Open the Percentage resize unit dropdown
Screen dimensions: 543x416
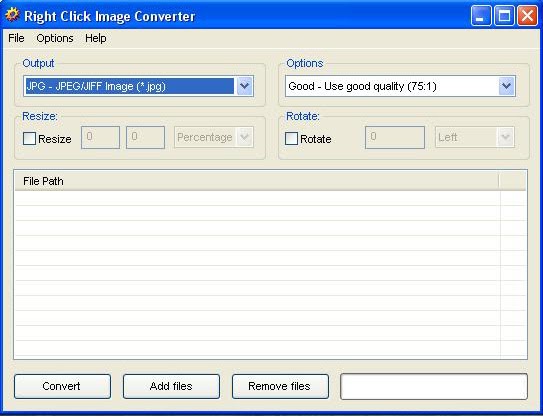pyautogui.click(x=214, y=138)
